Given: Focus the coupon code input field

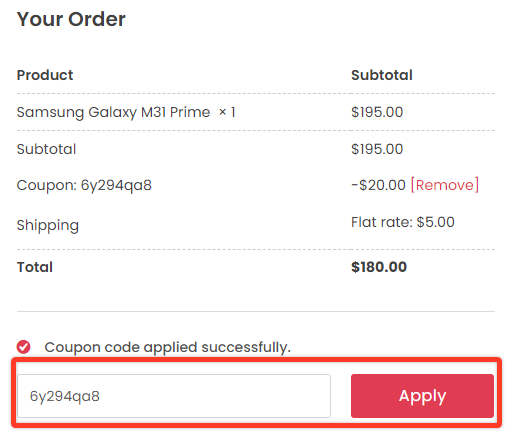Looking at the screenshot, I should coord(174,396).
